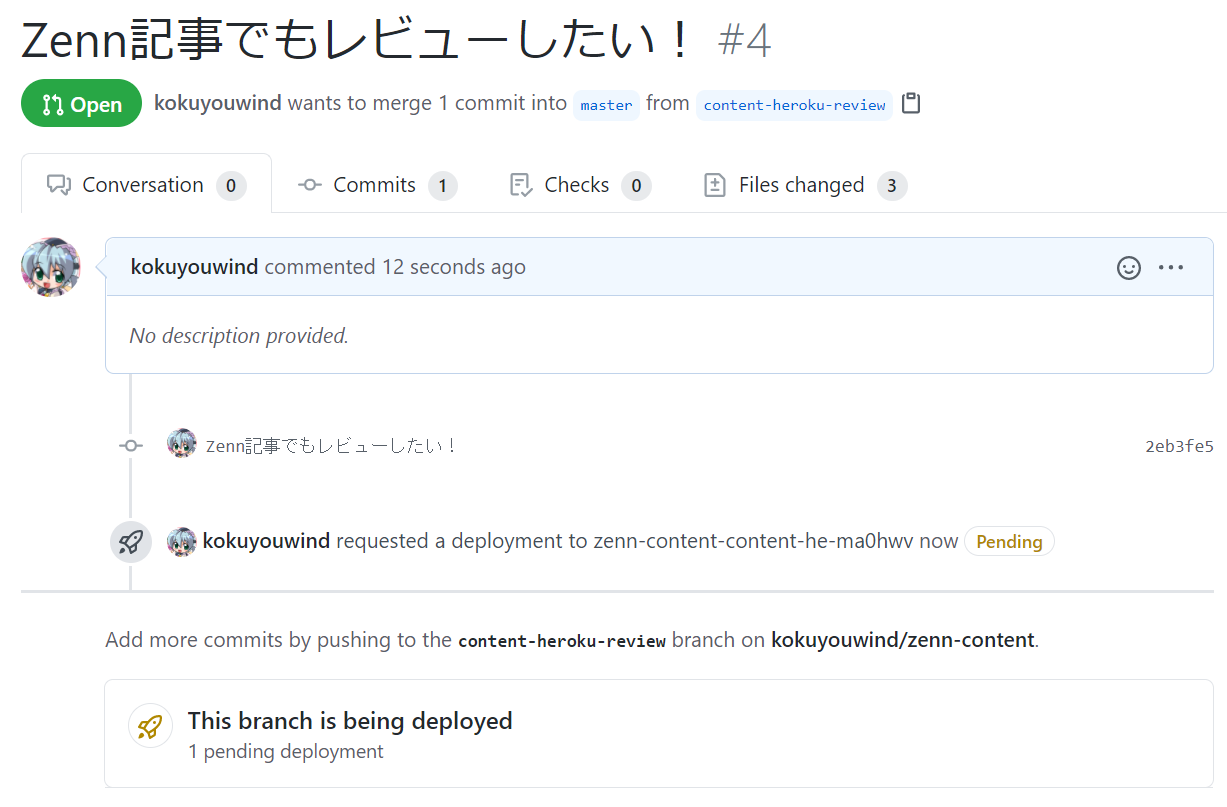Add a reaction with the smiley icon
This screenshot has width=1227, height=807.
coord(1129,268)
